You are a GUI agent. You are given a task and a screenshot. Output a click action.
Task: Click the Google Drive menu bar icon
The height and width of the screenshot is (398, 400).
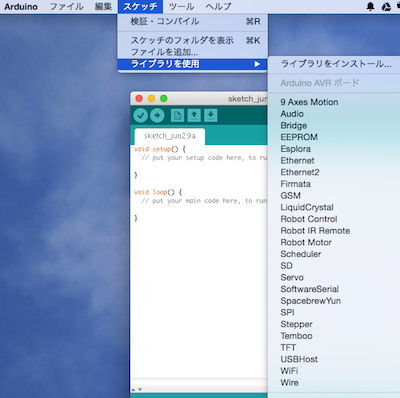click(386, 6)
